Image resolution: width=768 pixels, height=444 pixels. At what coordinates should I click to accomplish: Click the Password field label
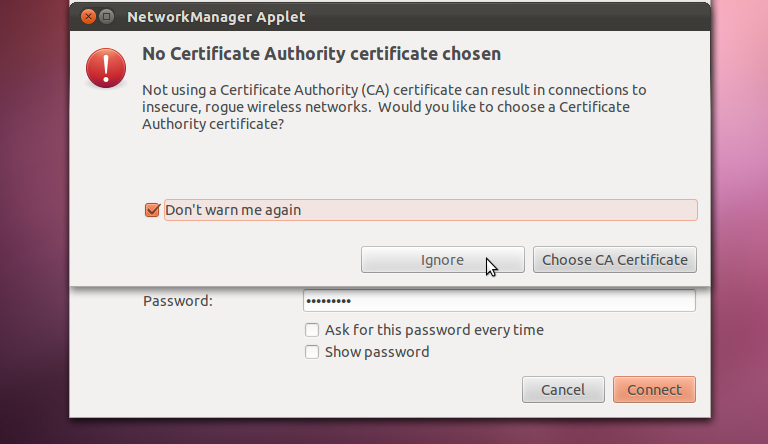tap(178, 301)
